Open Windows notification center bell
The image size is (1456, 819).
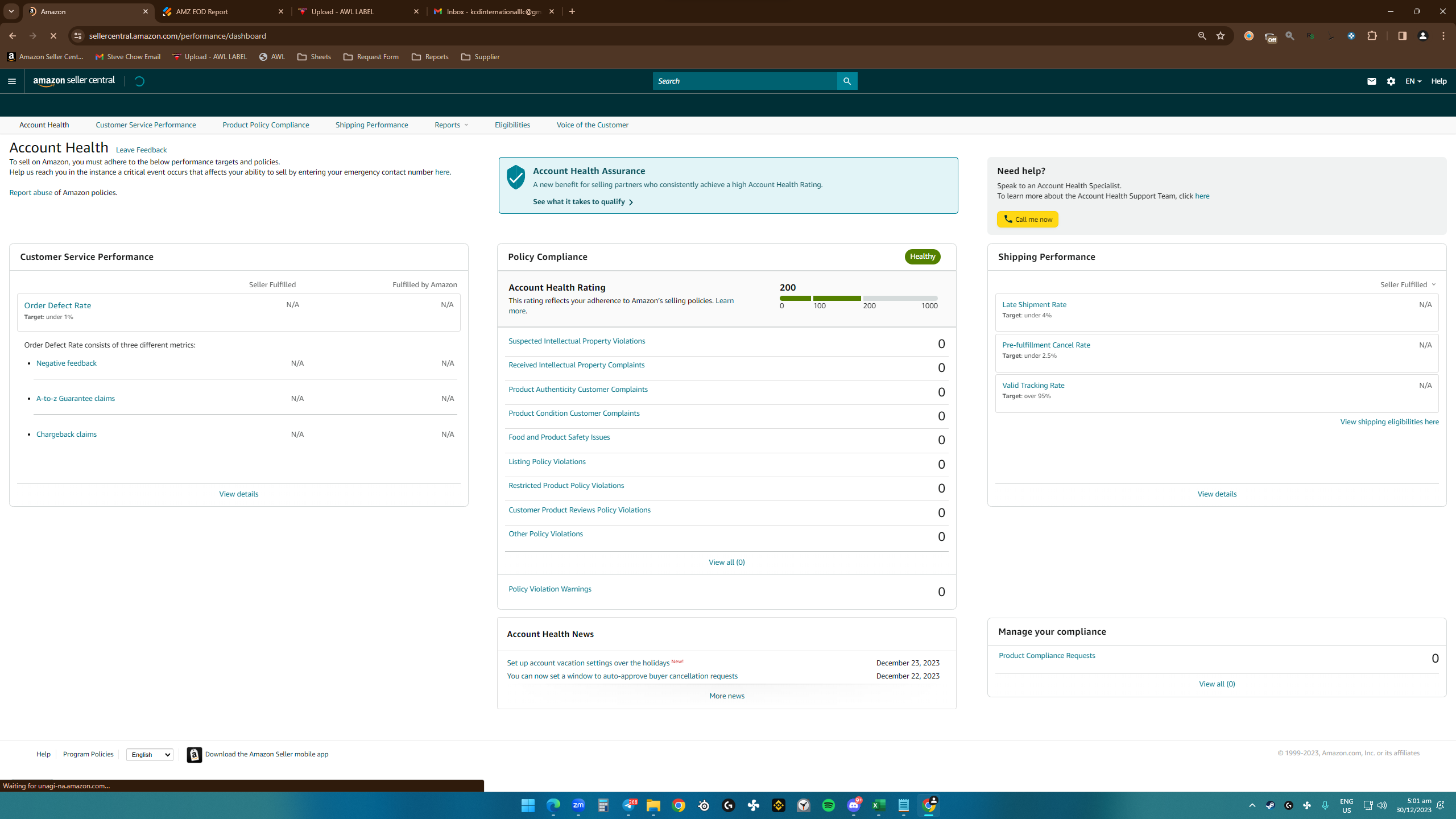point(1441,805)
